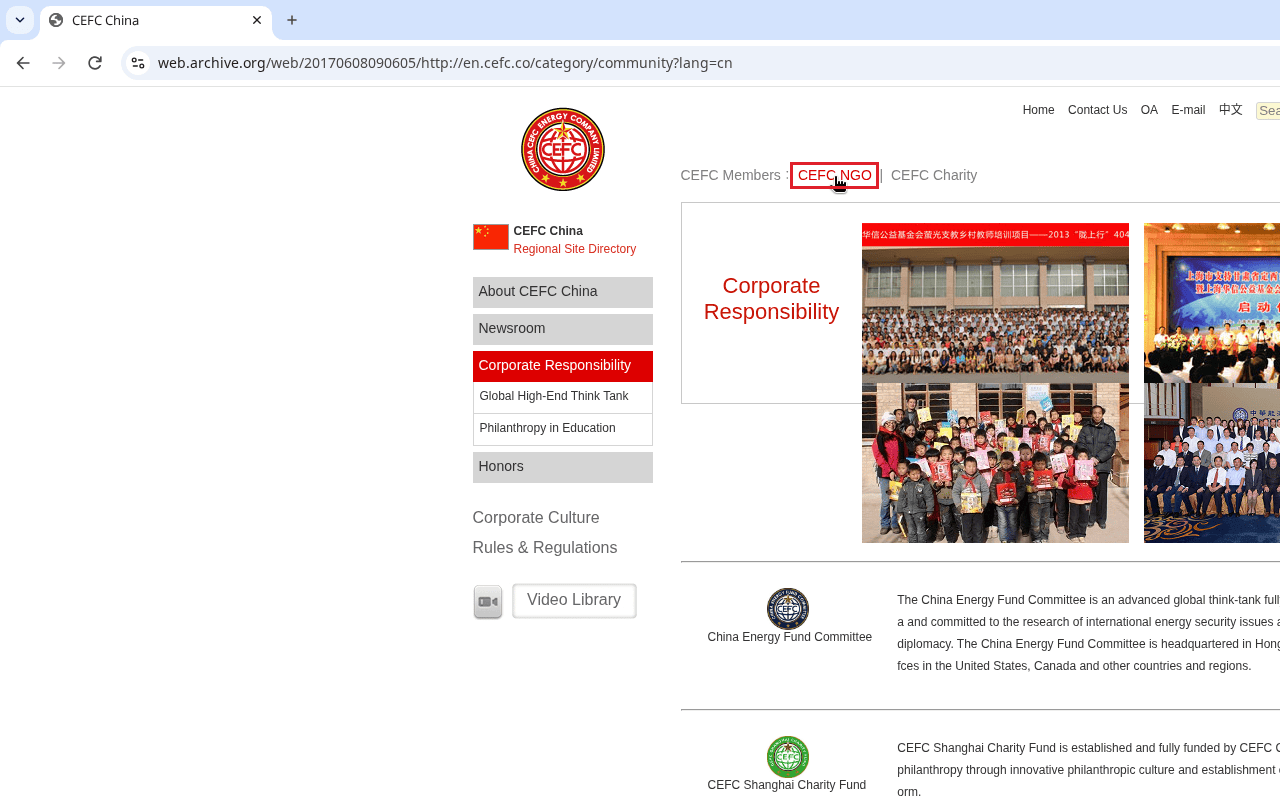Open the Corporate Culture link
The image size is (1280, 800).
pos(536,518)
